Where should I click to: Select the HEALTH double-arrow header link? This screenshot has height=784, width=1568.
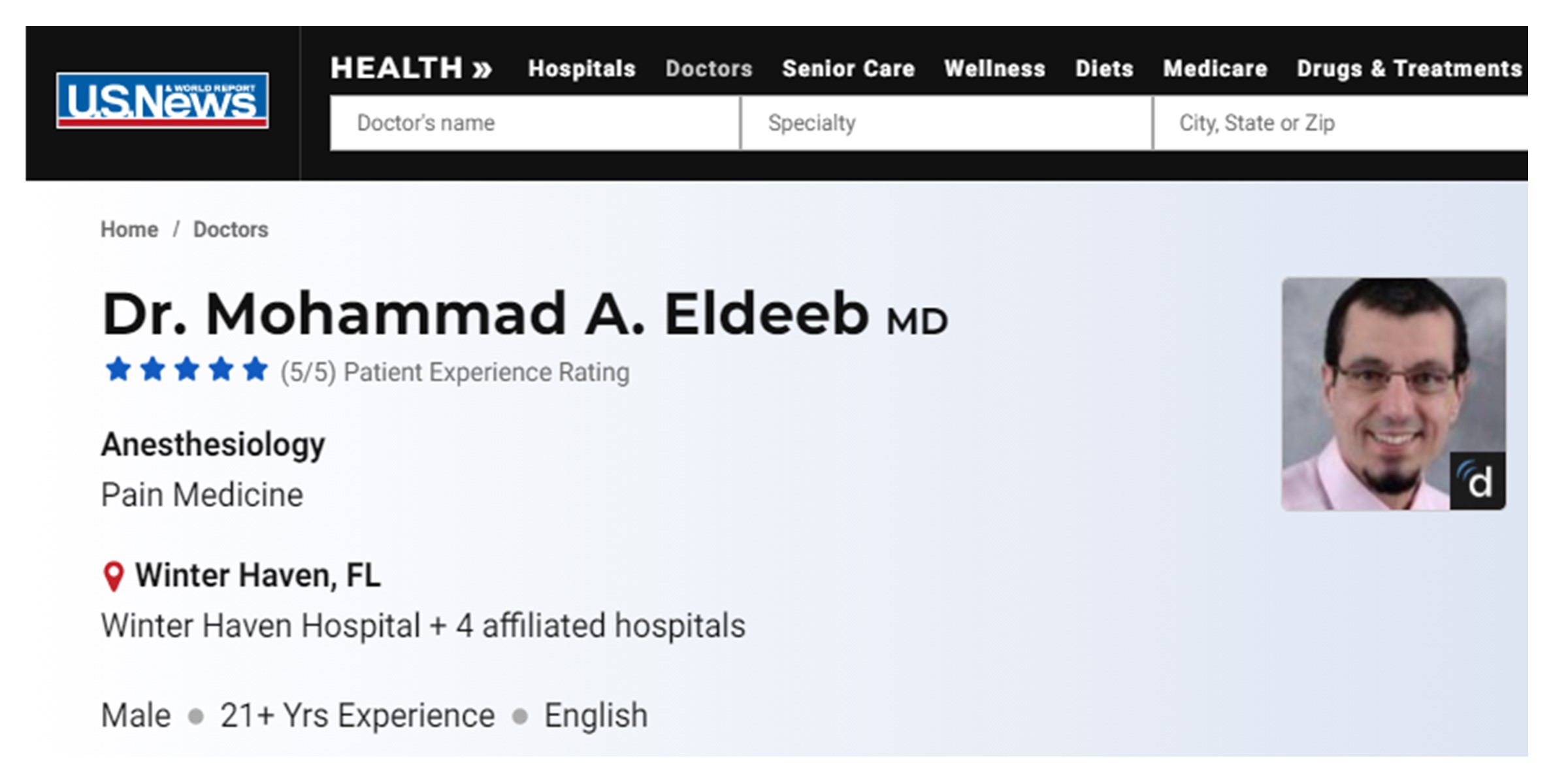click(411, 69)
